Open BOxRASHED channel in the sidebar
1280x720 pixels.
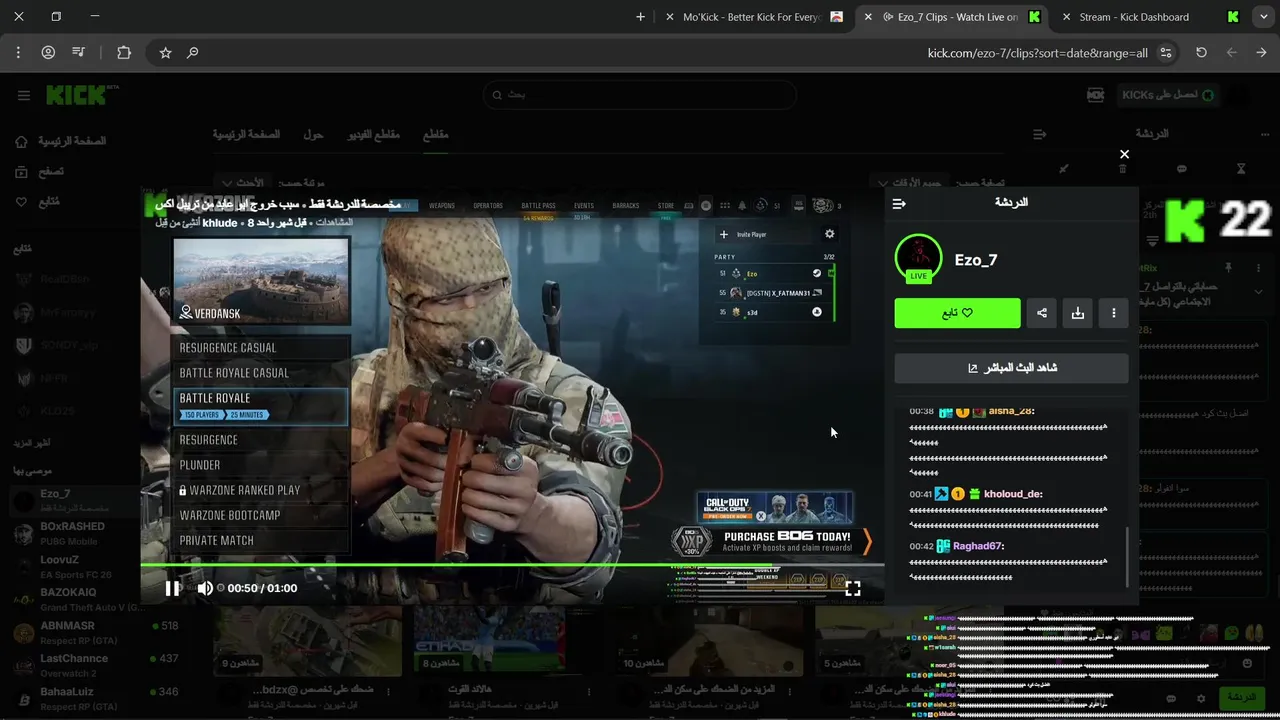click(x=72, y=532)
